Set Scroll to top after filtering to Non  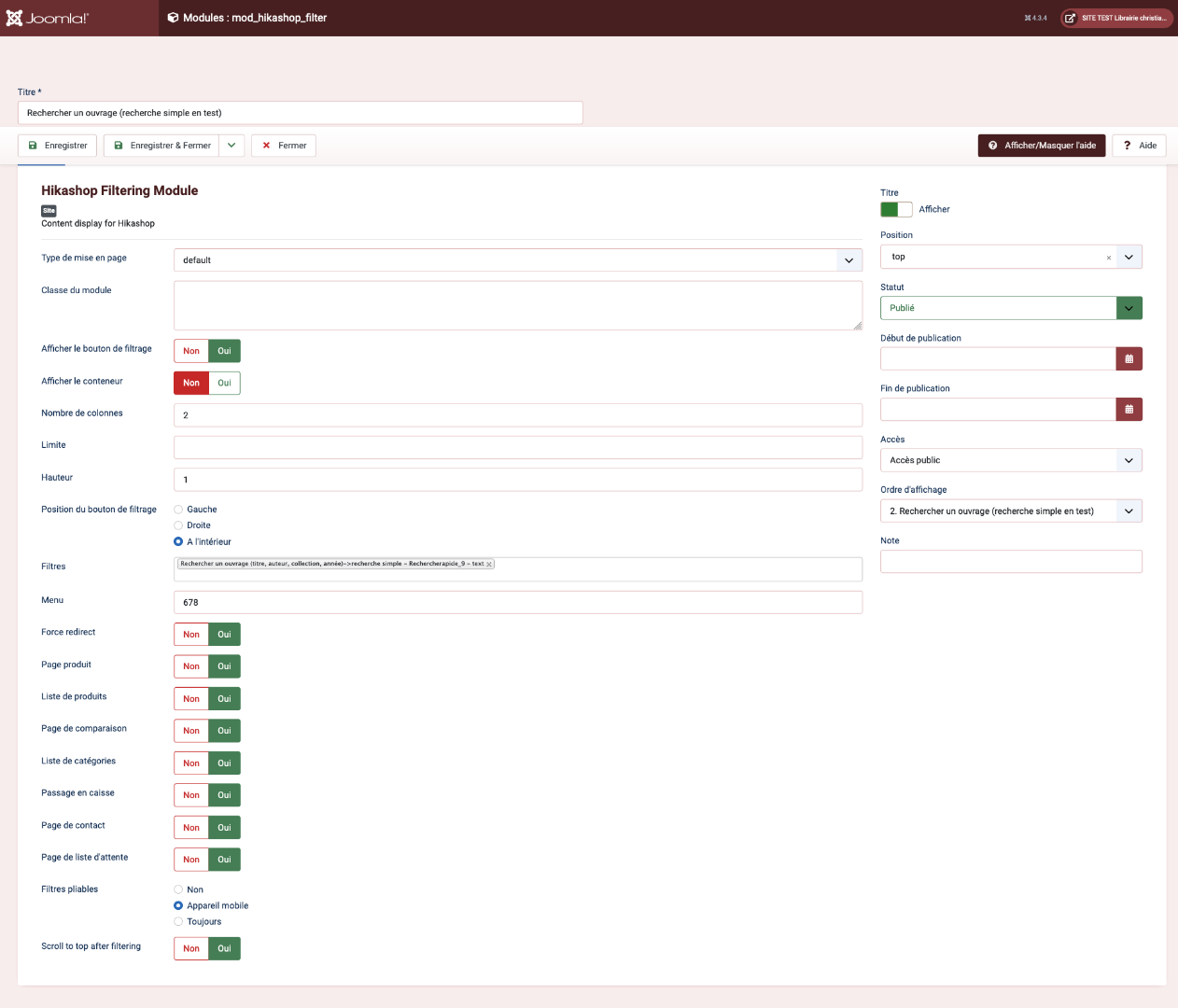pyautogui.click(x=191, y=948)
